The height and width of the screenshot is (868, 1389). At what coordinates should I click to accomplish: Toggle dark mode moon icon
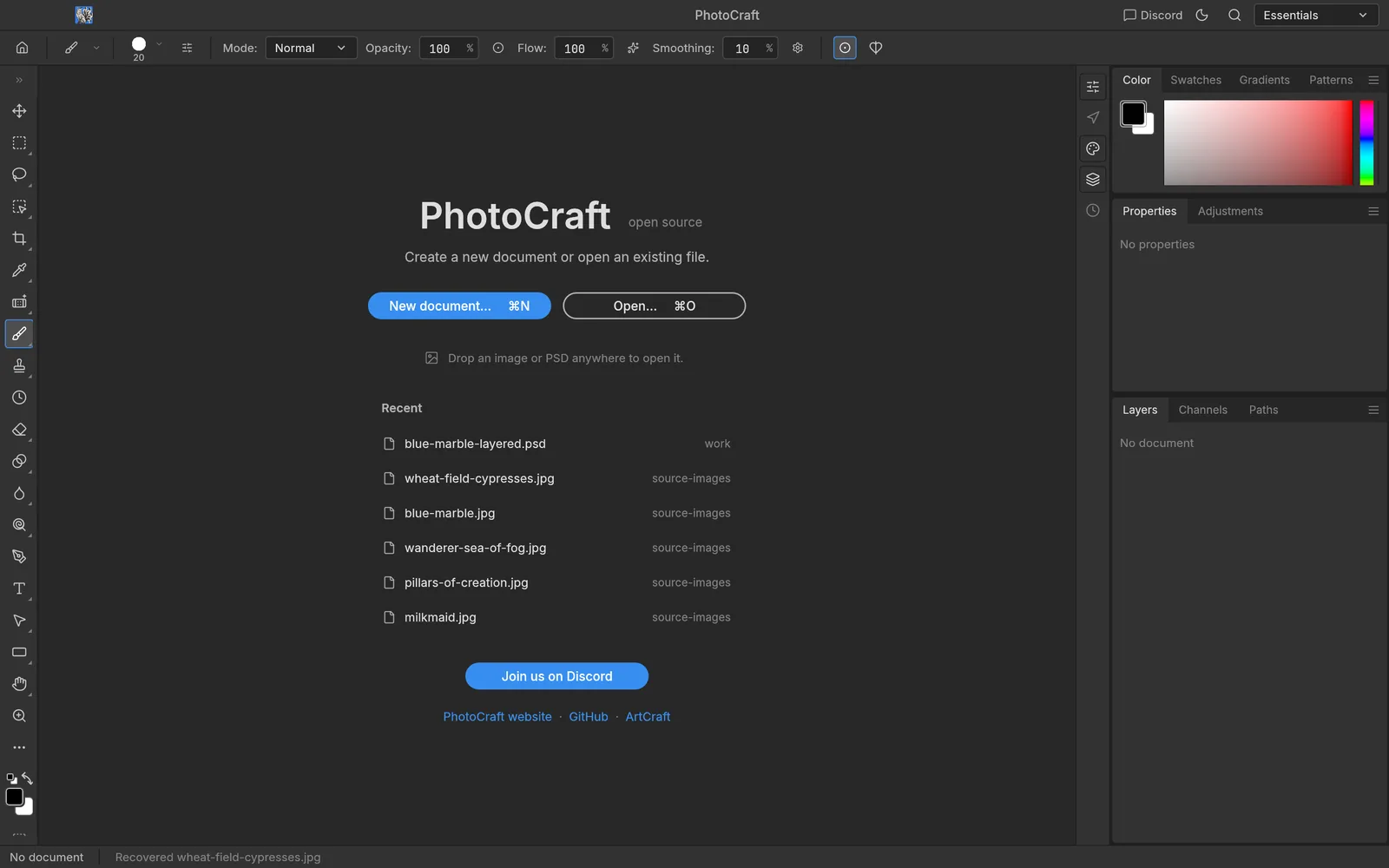pos(1202,15)
